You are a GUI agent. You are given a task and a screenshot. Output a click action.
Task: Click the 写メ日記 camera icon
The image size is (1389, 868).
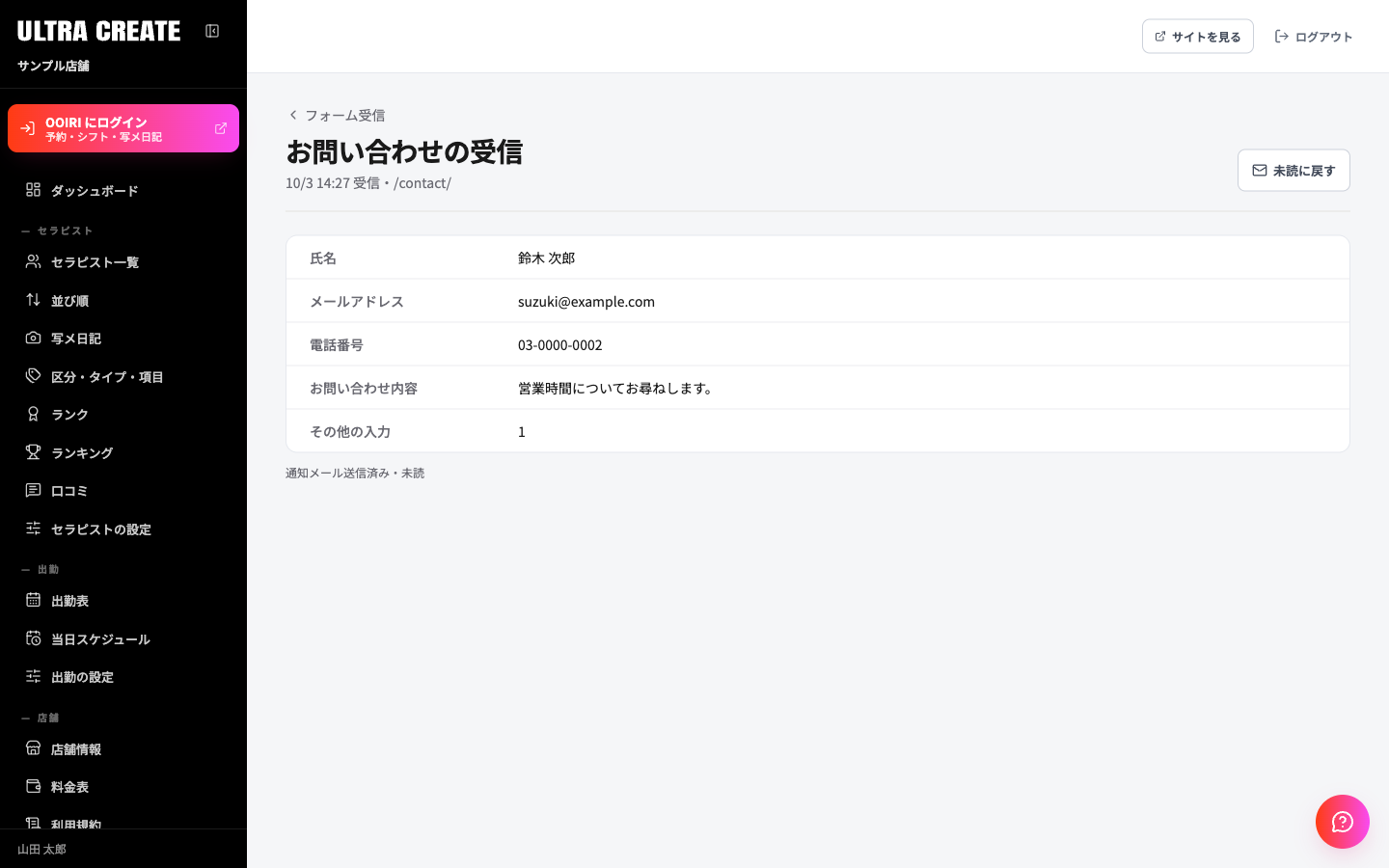coord(33,338)
